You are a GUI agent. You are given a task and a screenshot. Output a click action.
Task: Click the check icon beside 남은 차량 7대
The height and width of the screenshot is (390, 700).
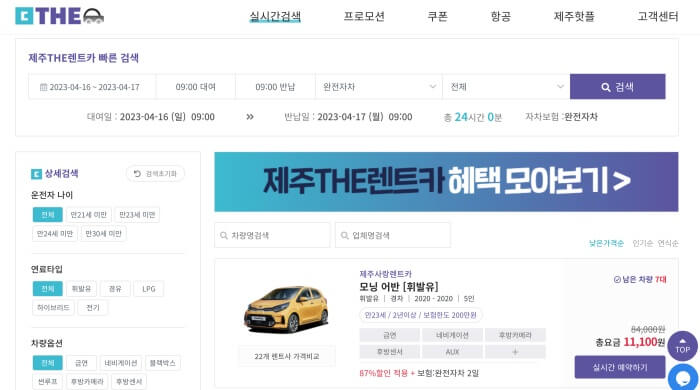pos(617,279)
